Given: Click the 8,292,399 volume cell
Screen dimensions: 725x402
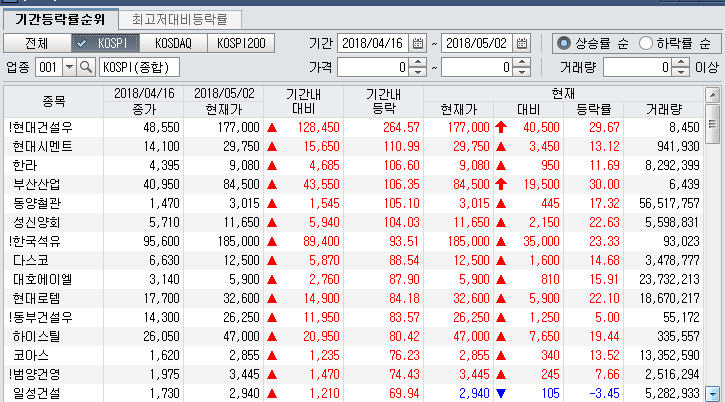Looking at the screenshot, I should click(672, 165).
